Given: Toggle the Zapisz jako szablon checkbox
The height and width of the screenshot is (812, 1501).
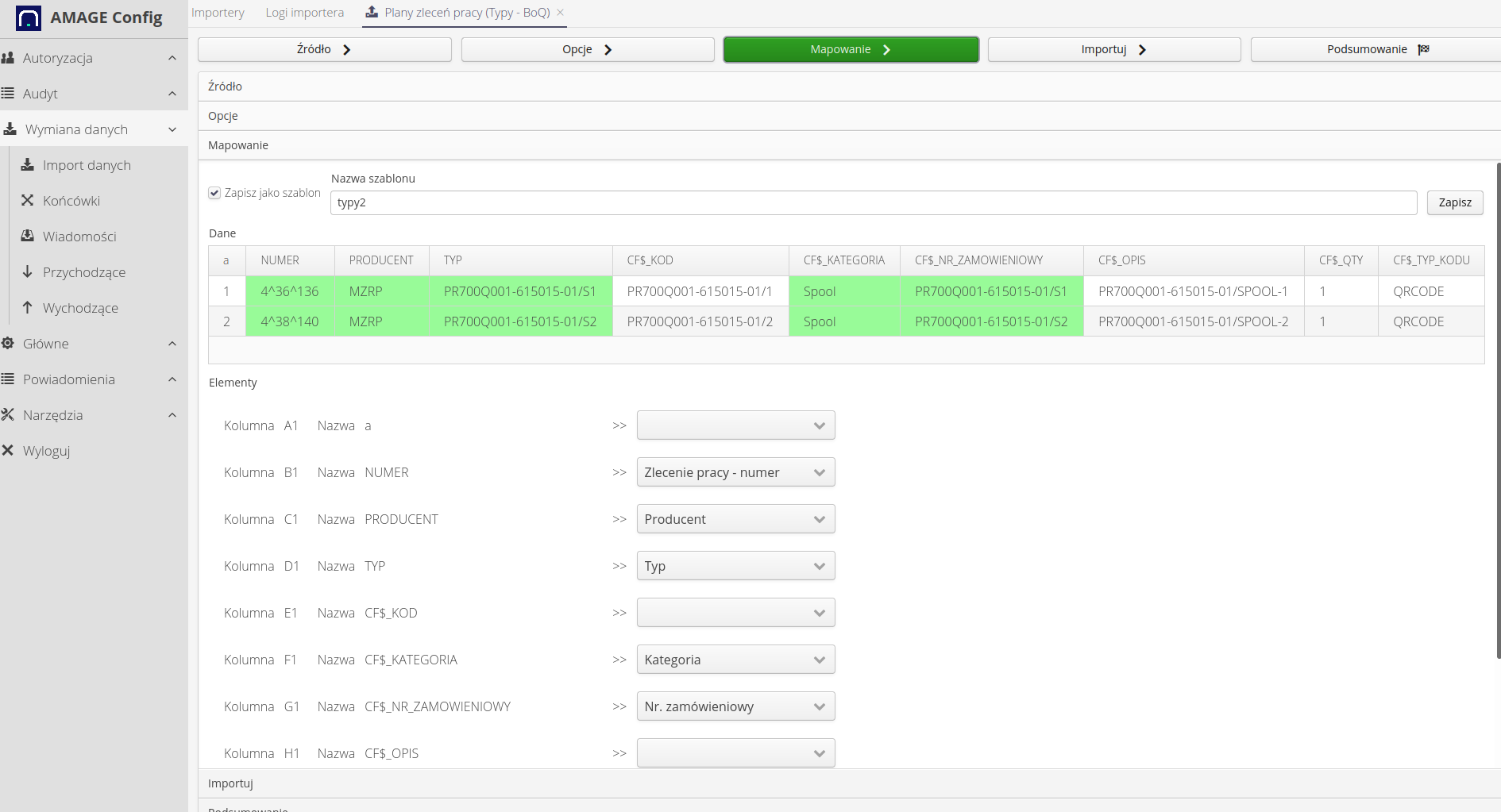Looking at the screenshot, I should click(x=214, y=193).
